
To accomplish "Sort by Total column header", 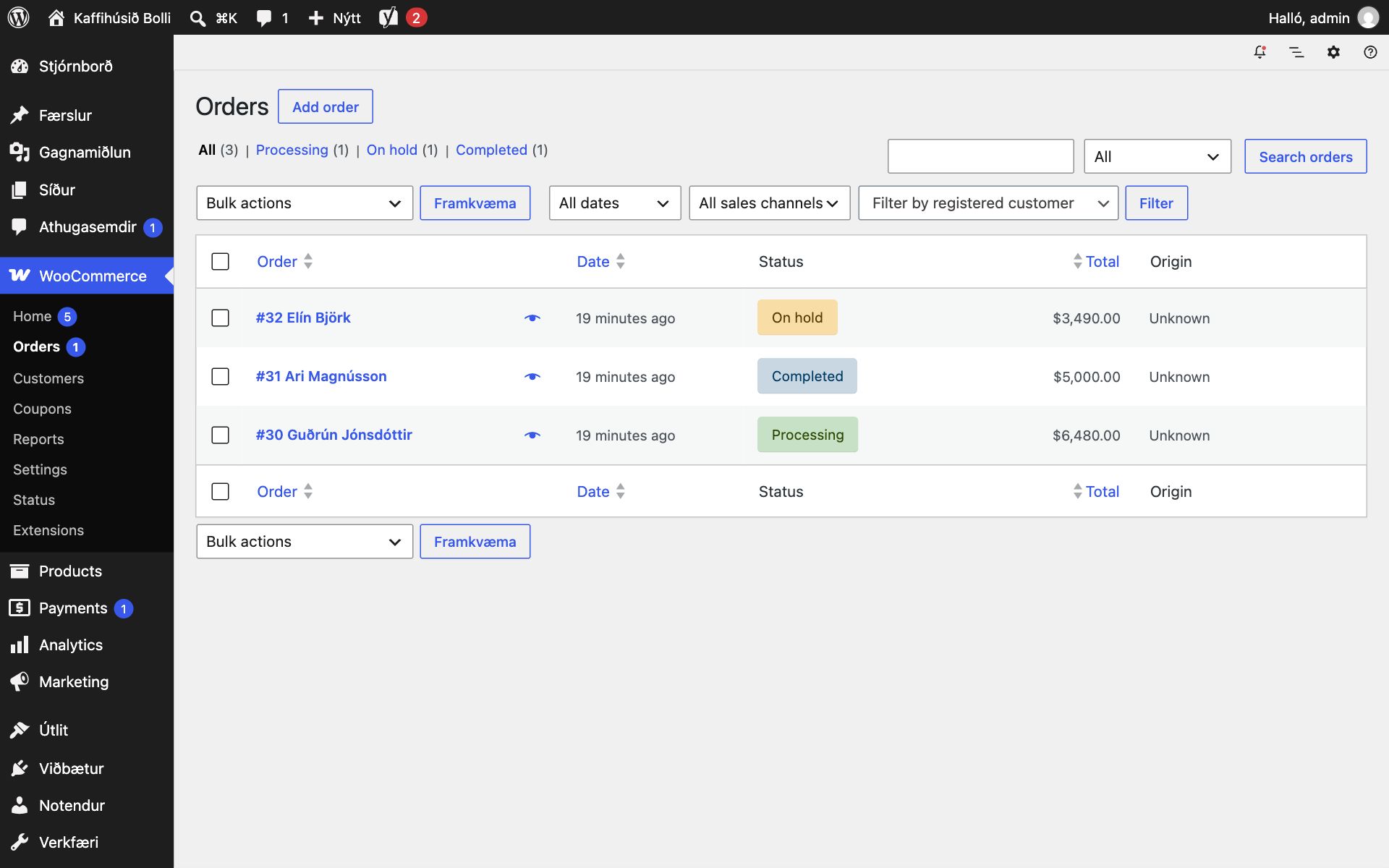I will [x=1096, y=261].
